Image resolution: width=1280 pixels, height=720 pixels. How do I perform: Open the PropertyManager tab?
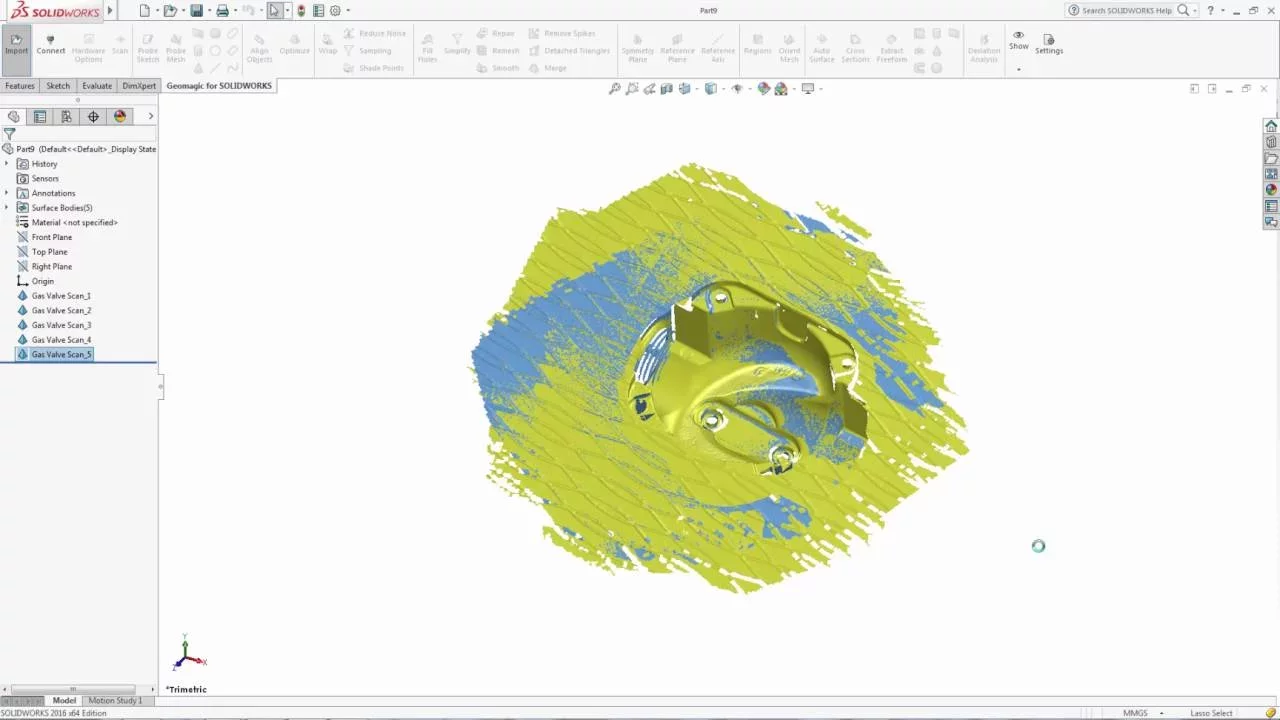click(x=40, y=116)
